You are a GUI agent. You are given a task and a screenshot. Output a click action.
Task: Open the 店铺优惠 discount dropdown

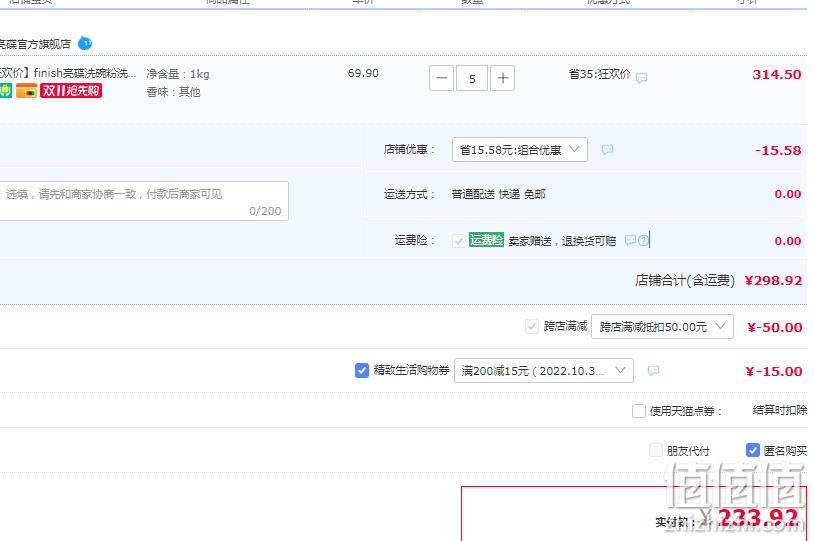point(520,150)
